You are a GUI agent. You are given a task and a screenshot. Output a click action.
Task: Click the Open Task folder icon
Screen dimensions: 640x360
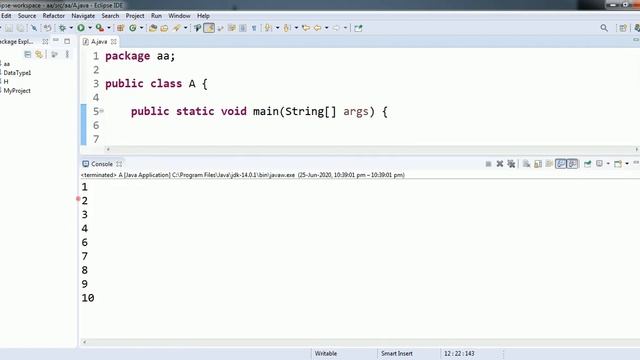coord(164,28)
